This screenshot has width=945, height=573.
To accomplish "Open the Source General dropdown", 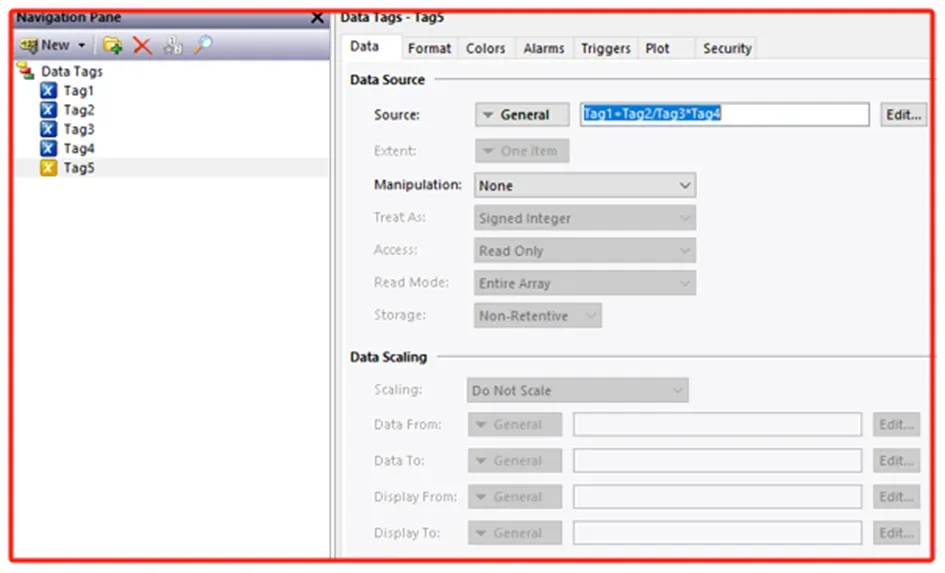I will click(522, 115).
